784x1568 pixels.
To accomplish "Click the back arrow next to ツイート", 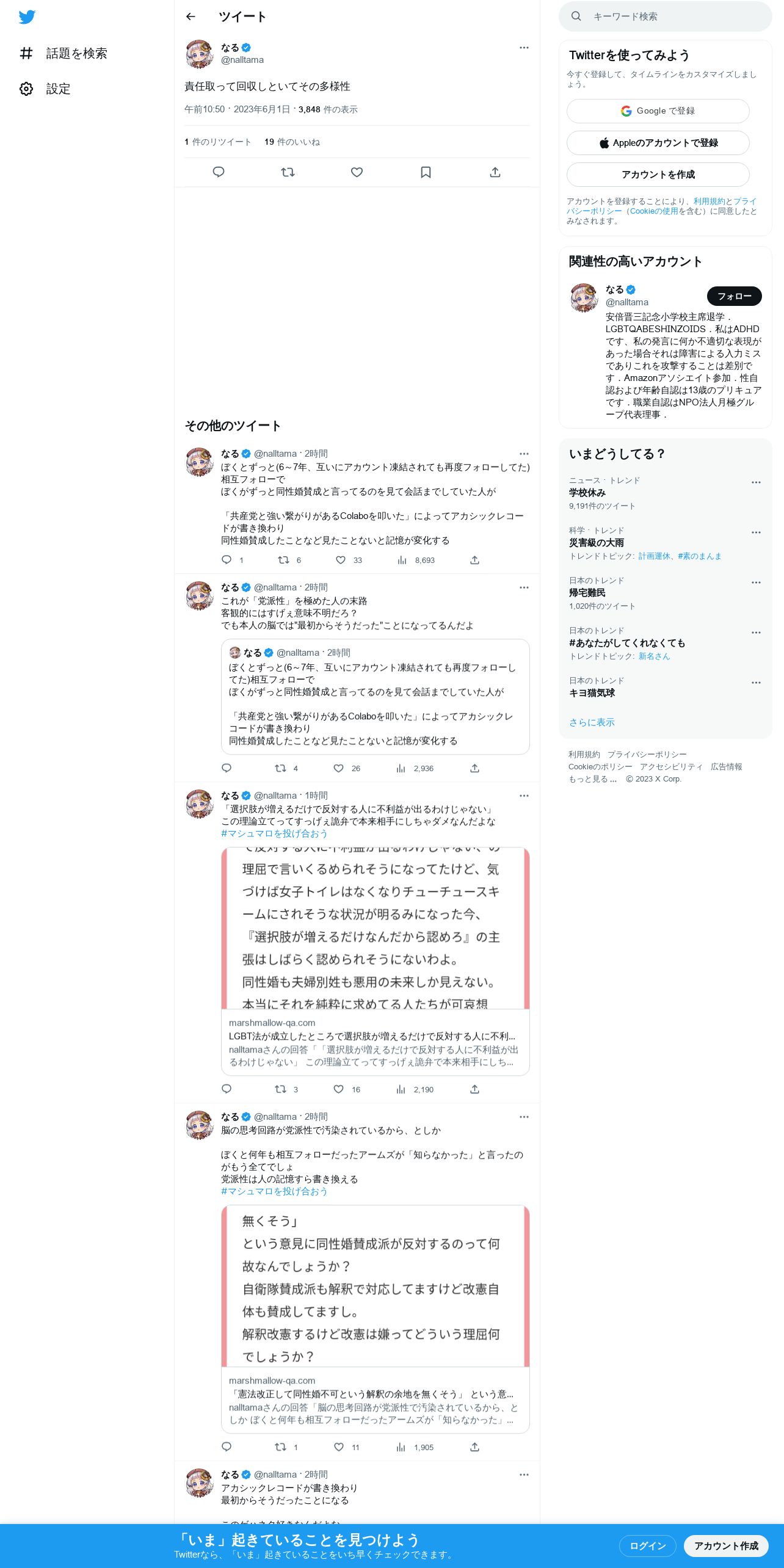I will tap(191, 16).
